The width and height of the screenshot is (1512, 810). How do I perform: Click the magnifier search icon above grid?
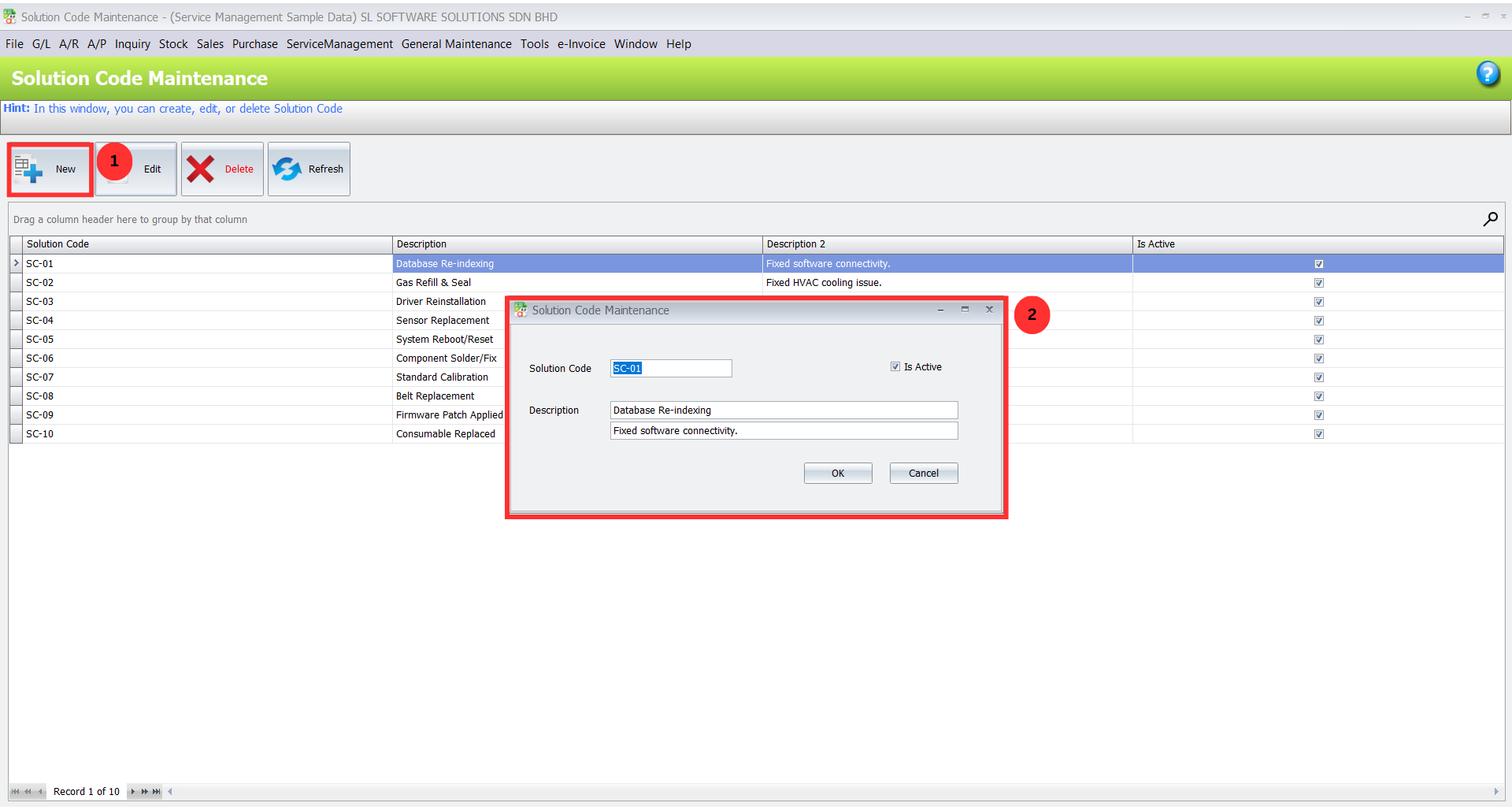point(1490,219)
